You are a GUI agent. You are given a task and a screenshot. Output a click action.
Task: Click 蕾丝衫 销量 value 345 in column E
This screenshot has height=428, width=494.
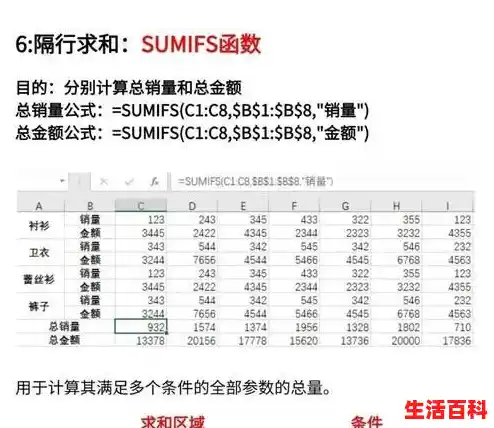coord(243,273)
